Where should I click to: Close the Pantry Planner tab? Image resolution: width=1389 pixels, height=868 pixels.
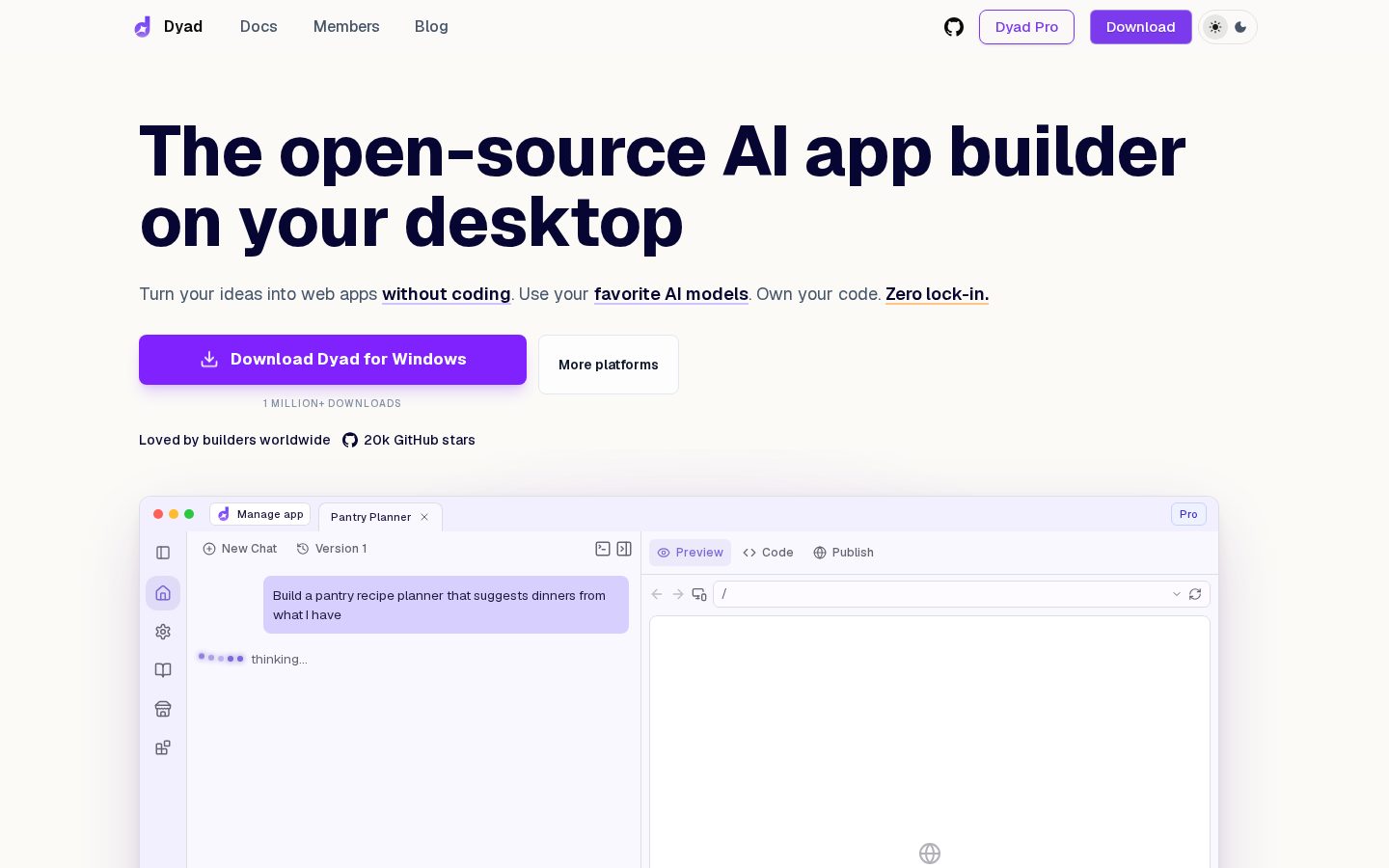pos(424,517)
